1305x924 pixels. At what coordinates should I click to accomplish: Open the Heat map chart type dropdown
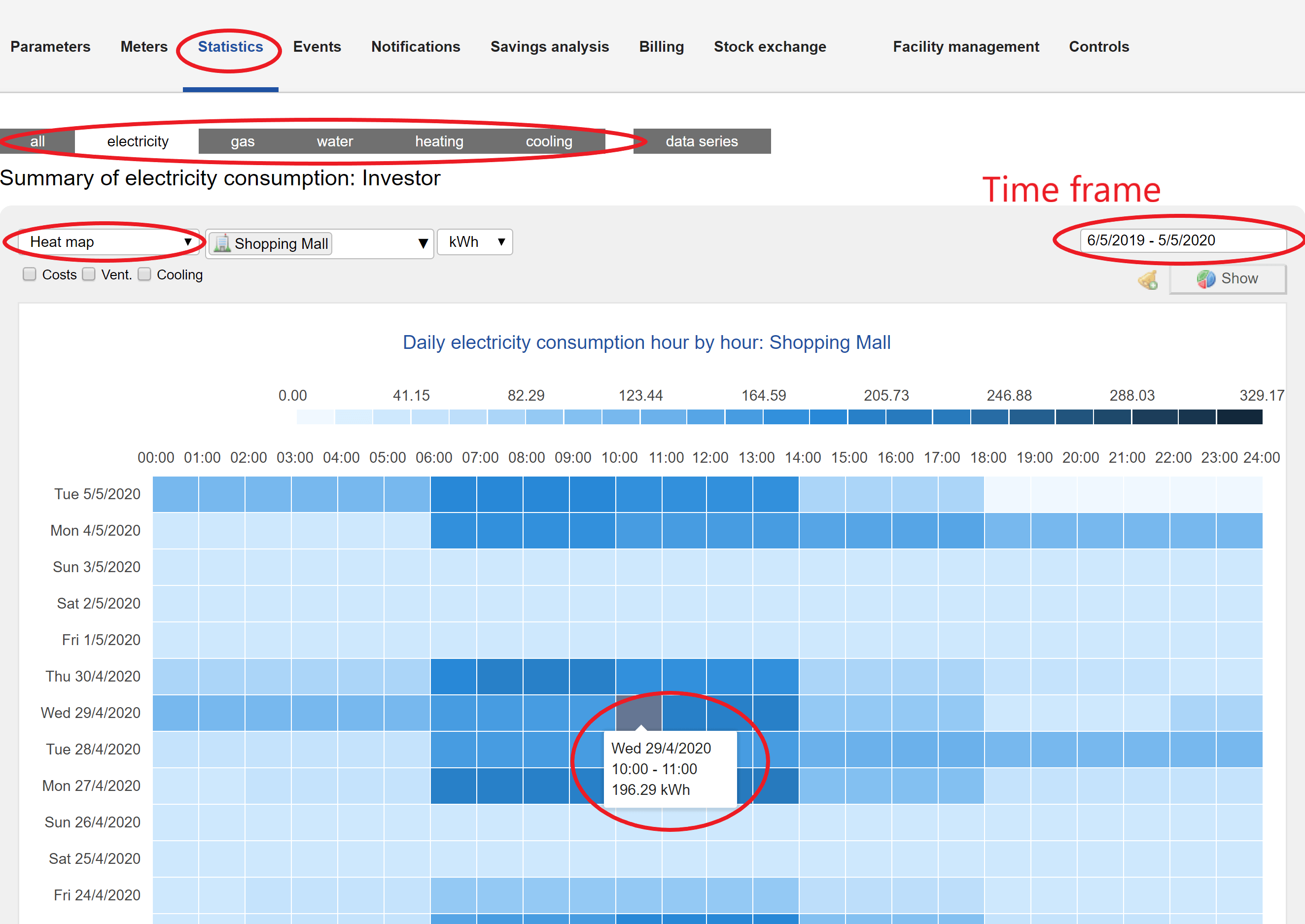pyautogui.click(x=108, y=242)
